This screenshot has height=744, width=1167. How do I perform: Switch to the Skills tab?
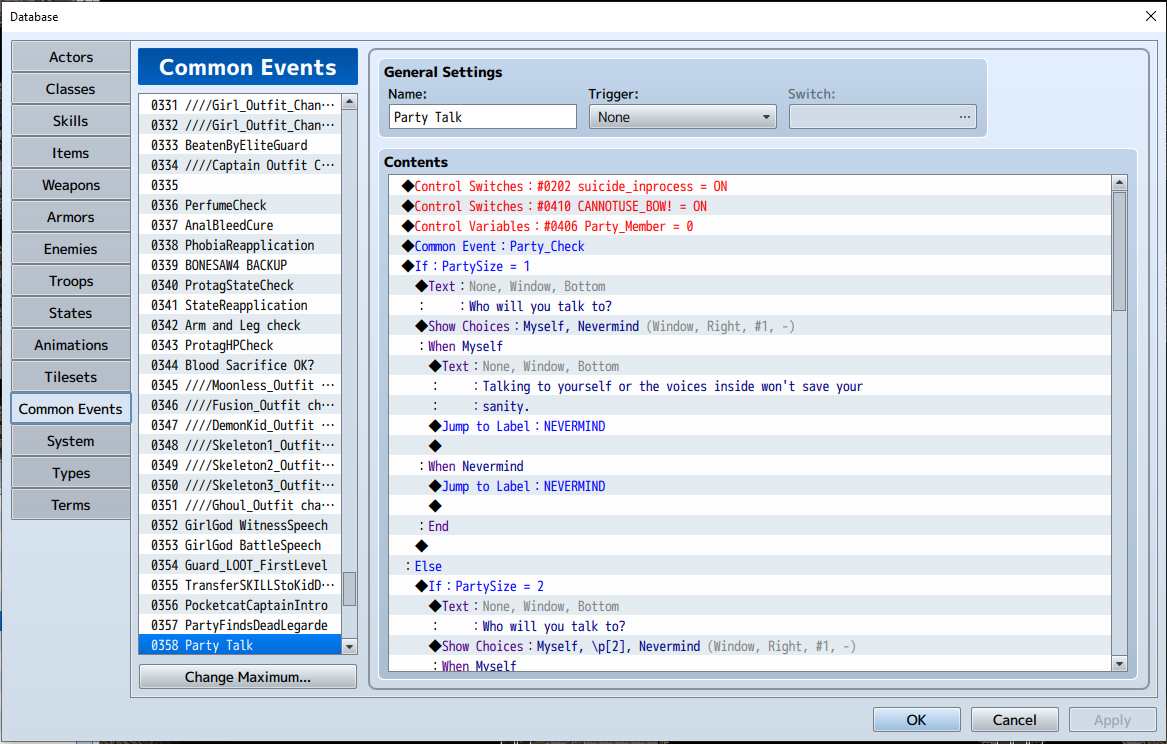[71, 121]
